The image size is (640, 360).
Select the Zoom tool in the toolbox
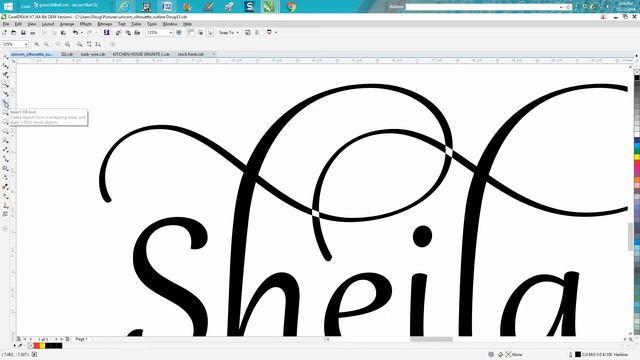5,84
